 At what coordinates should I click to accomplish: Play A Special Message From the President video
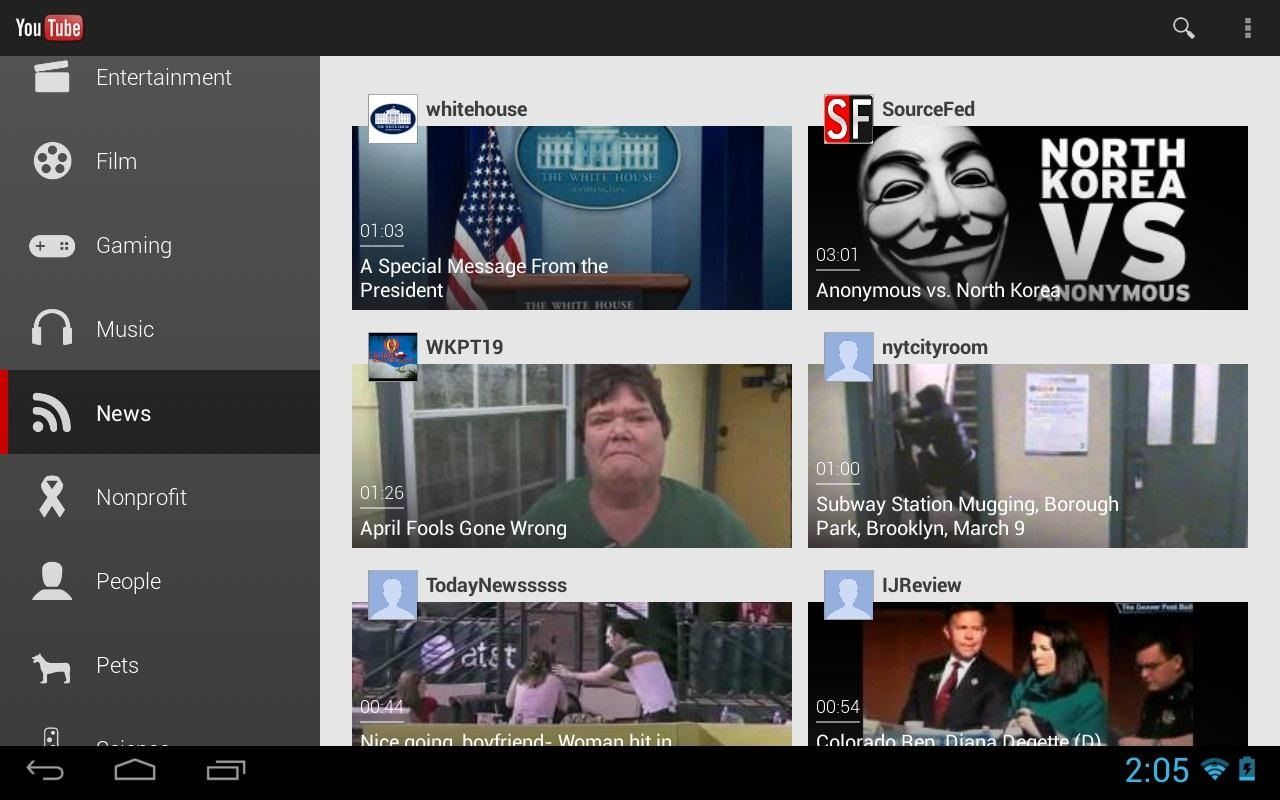(x=572, y=218)
